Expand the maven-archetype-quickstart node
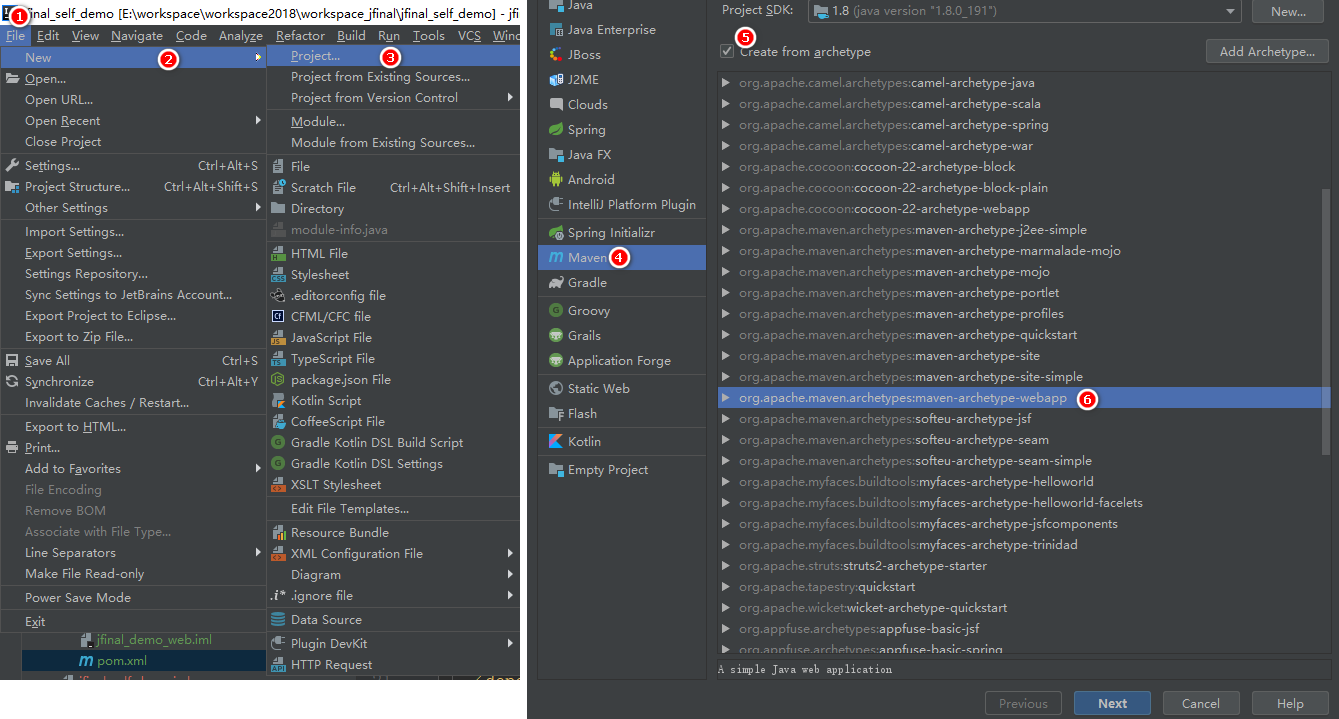 726,335
